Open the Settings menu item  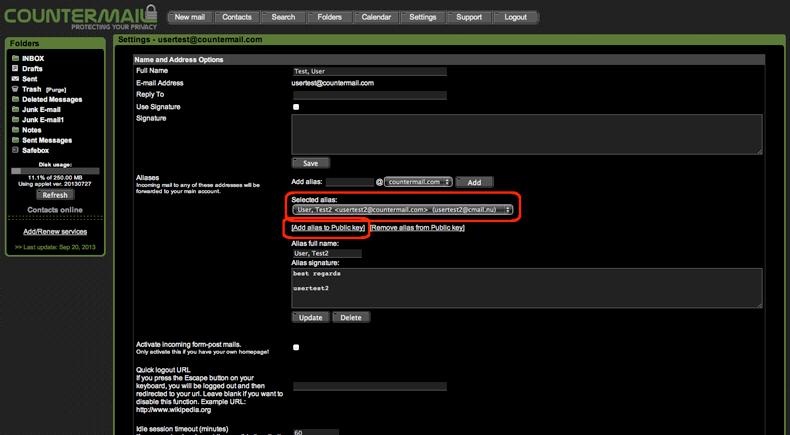click(423, 17)
